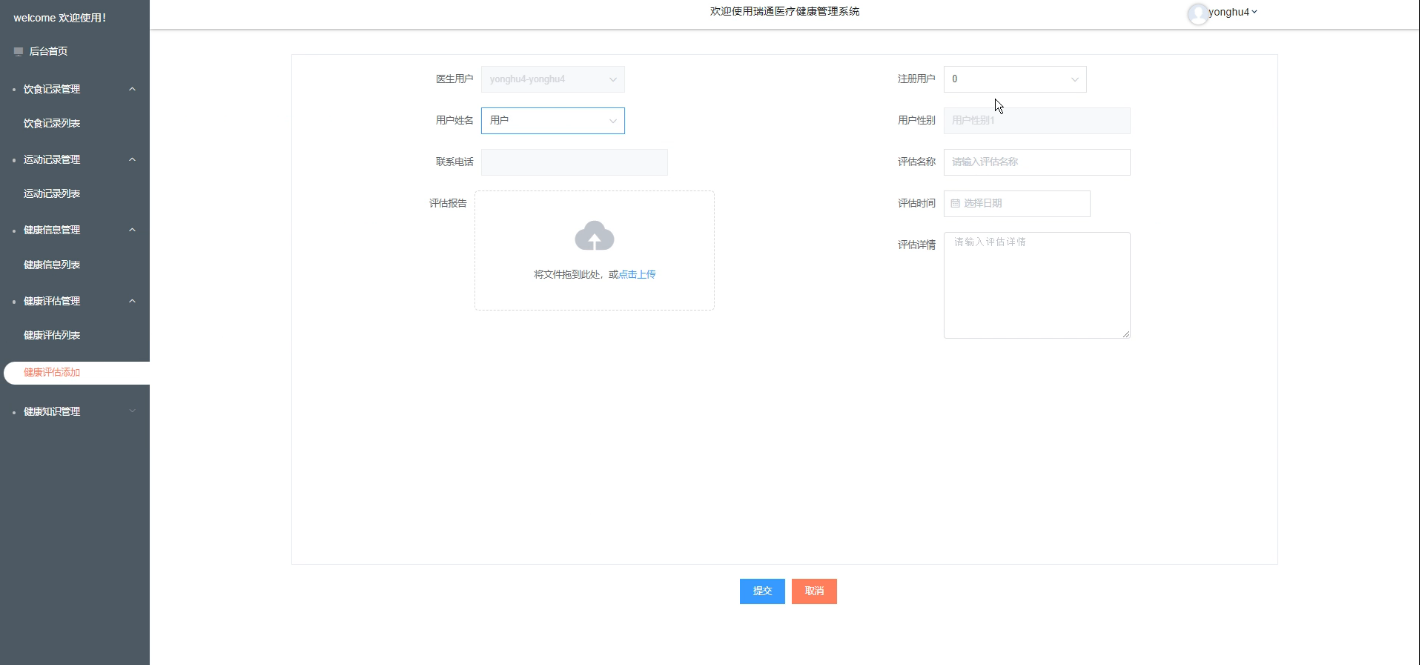Click the monitor icon beside 后台首页
Image resolution: width=1422 pixels, height=665 pixels.
pyautogui.click(x=18, y=51)
